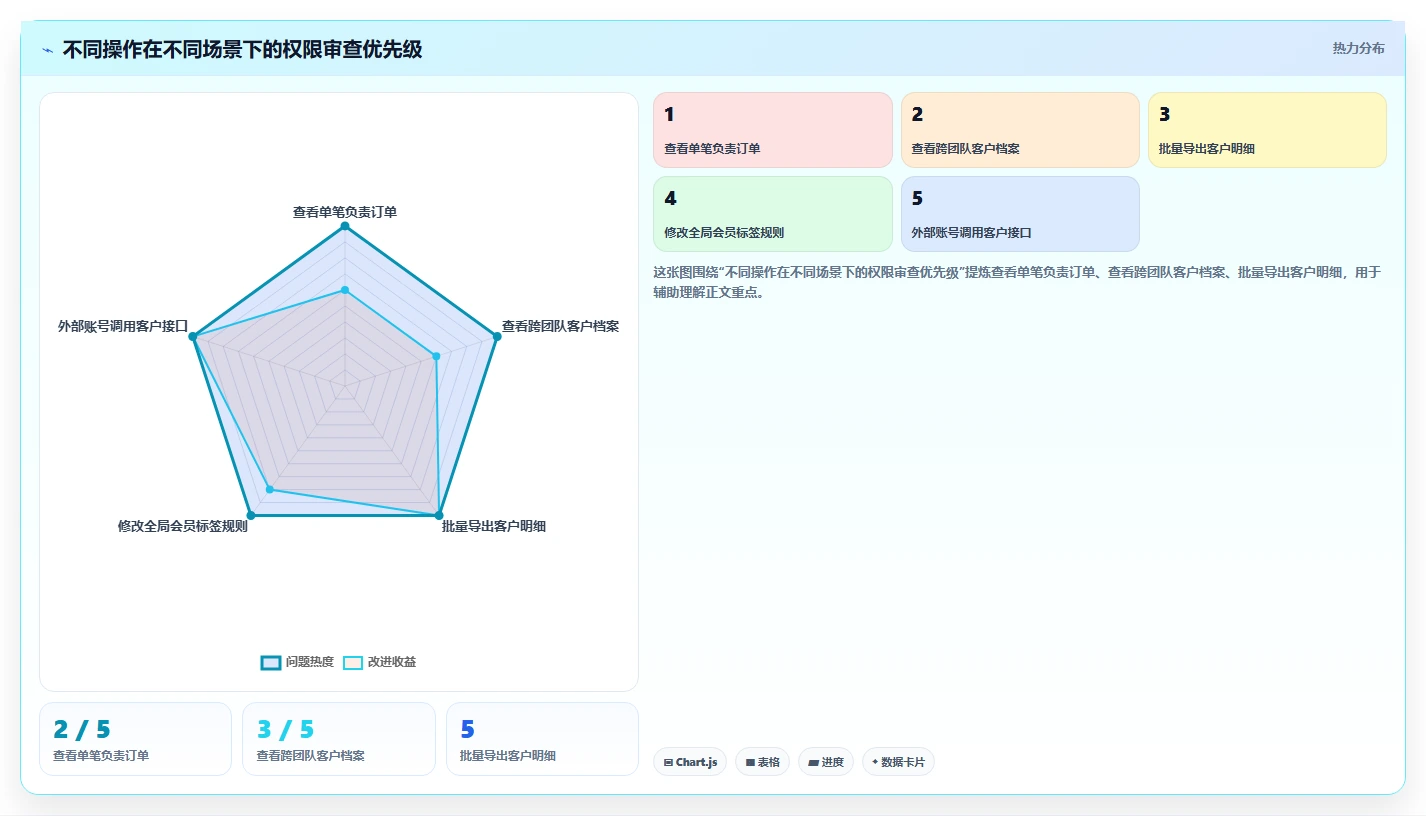
Task: Click the 数据卡片 tag
Action: 898,762
